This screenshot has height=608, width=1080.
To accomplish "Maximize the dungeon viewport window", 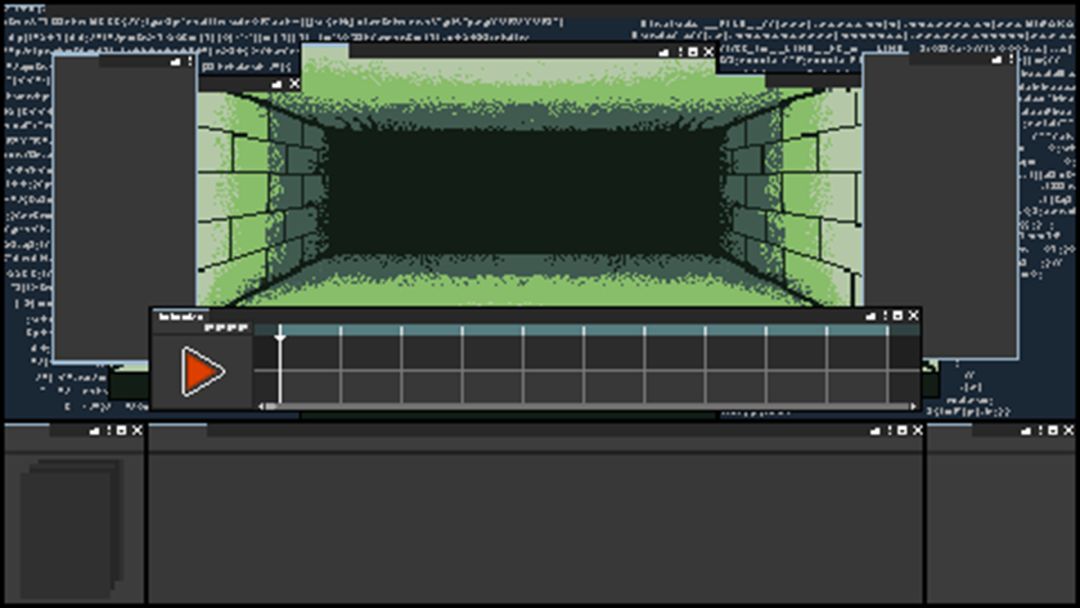I will [x=693, y=52].
